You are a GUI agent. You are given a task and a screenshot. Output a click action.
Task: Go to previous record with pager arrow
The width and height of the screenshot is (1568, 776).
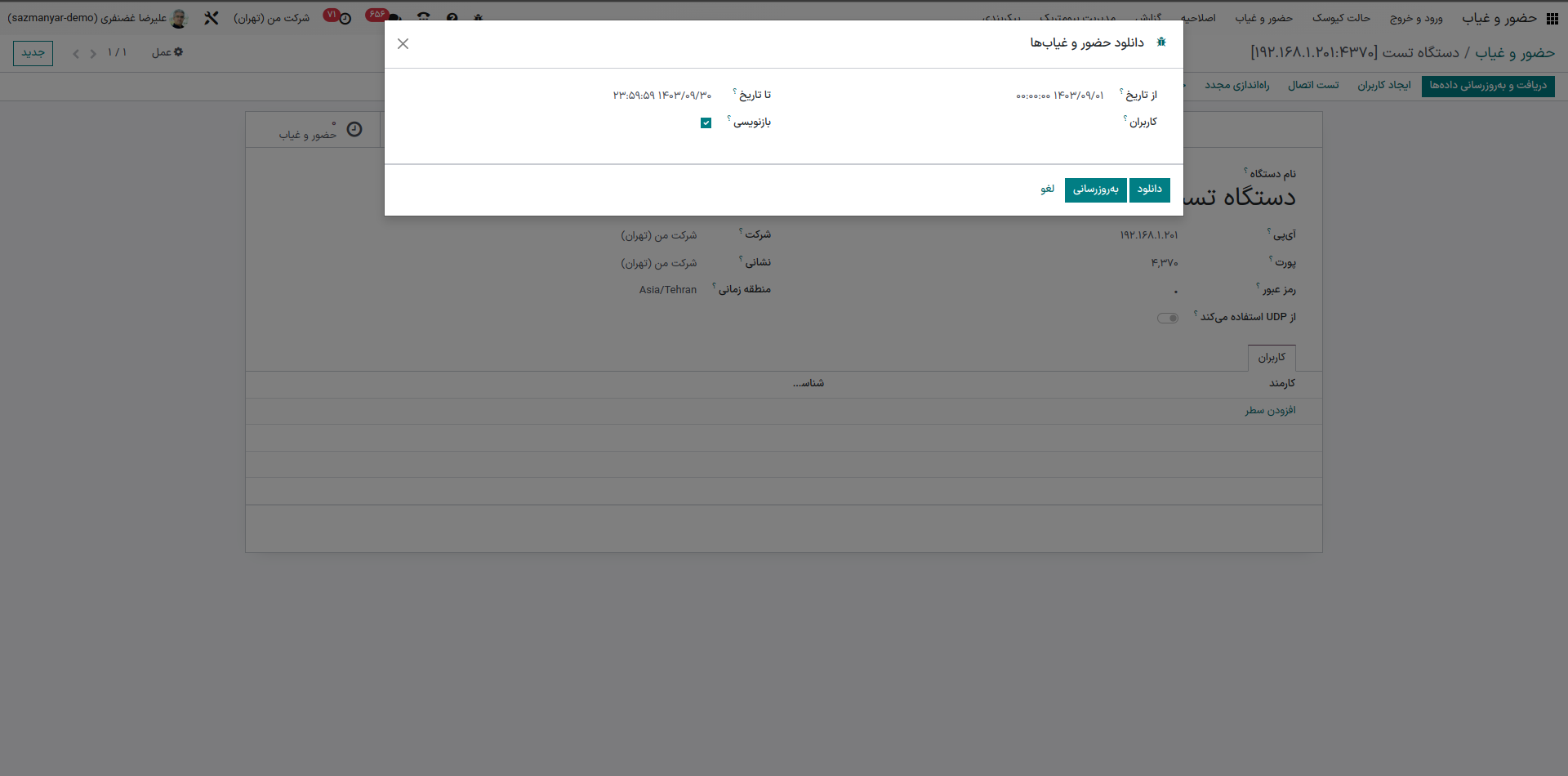[x=93, y=54]
